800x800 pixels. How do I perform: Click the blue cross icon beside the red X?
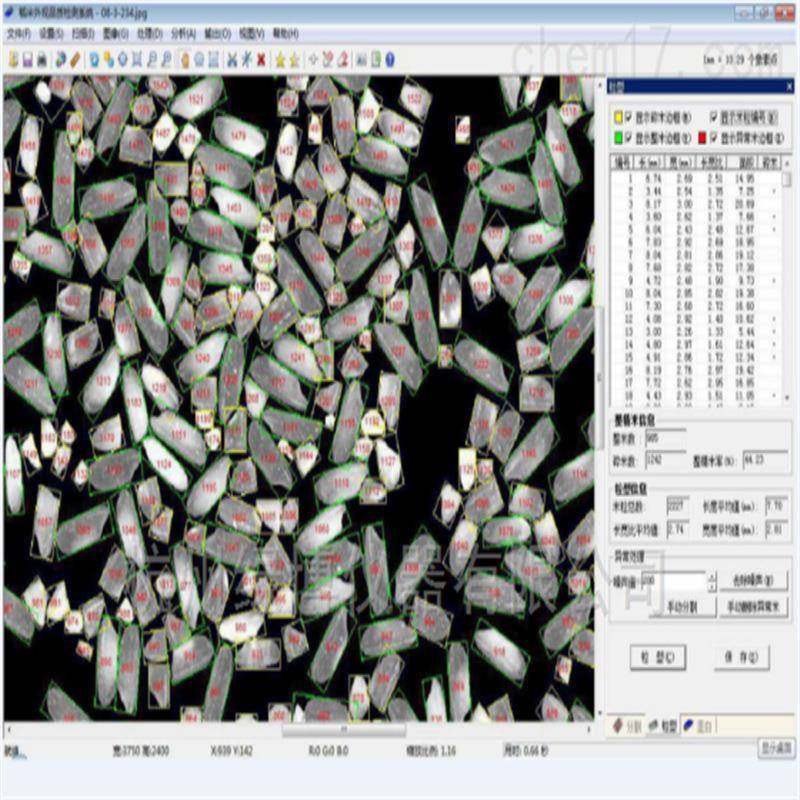[246, 60]
